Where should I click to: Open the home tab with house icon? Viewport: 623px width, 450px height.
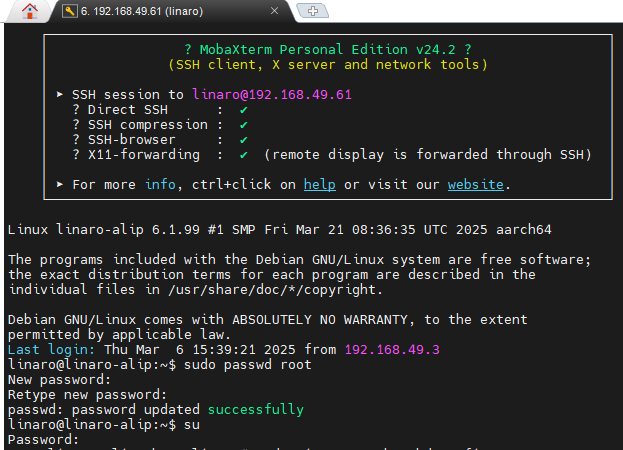[30, 11]
